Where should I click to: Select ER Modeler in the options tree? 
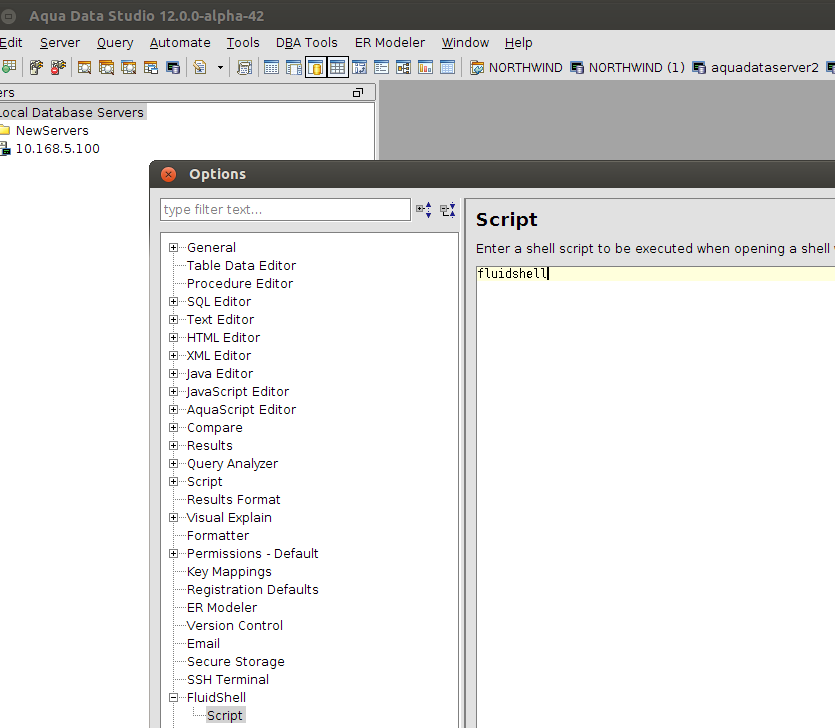click(x=222, y=608)
